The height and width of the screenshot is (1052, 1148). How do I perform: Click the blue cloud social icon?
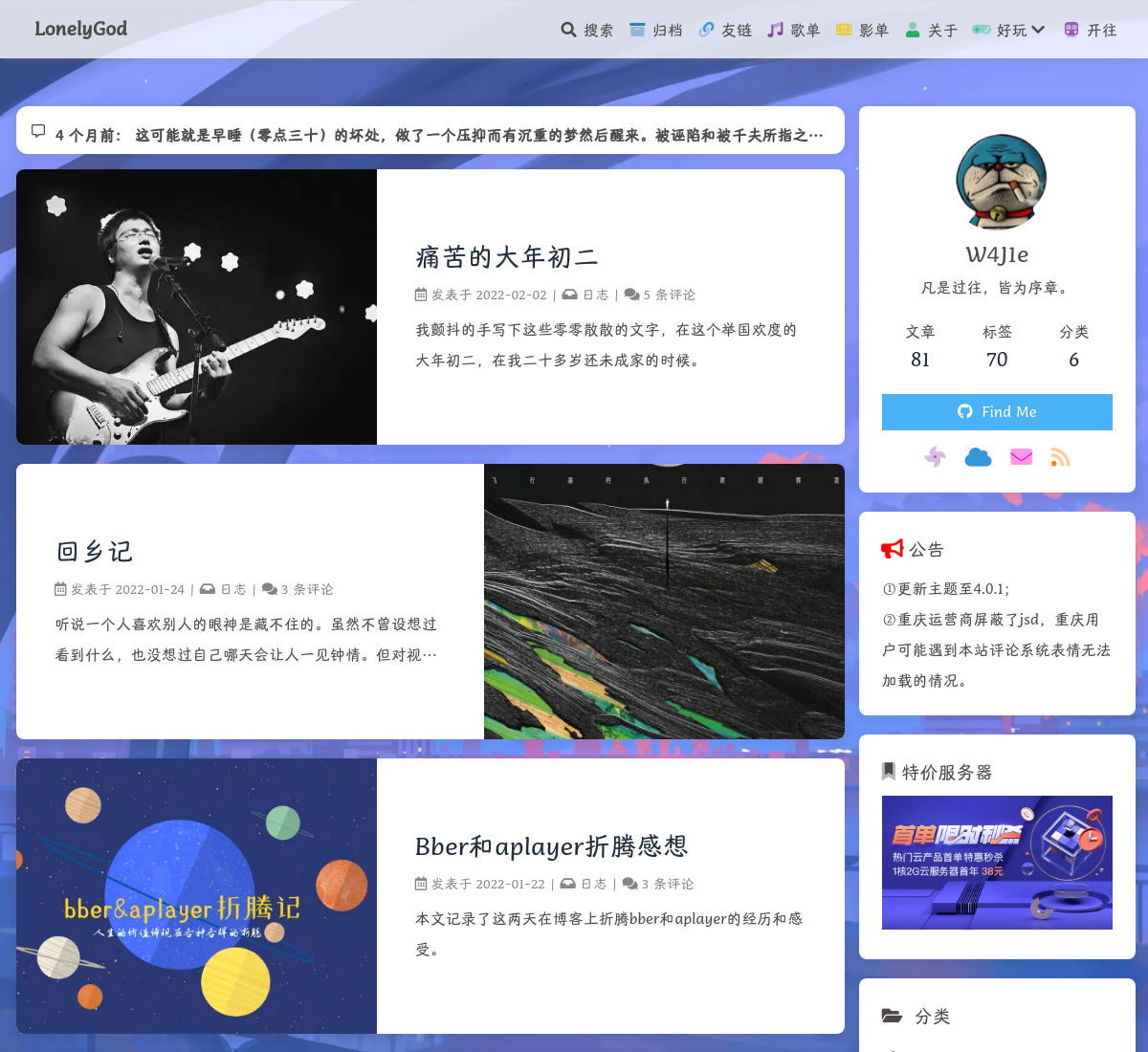(978, 457)
